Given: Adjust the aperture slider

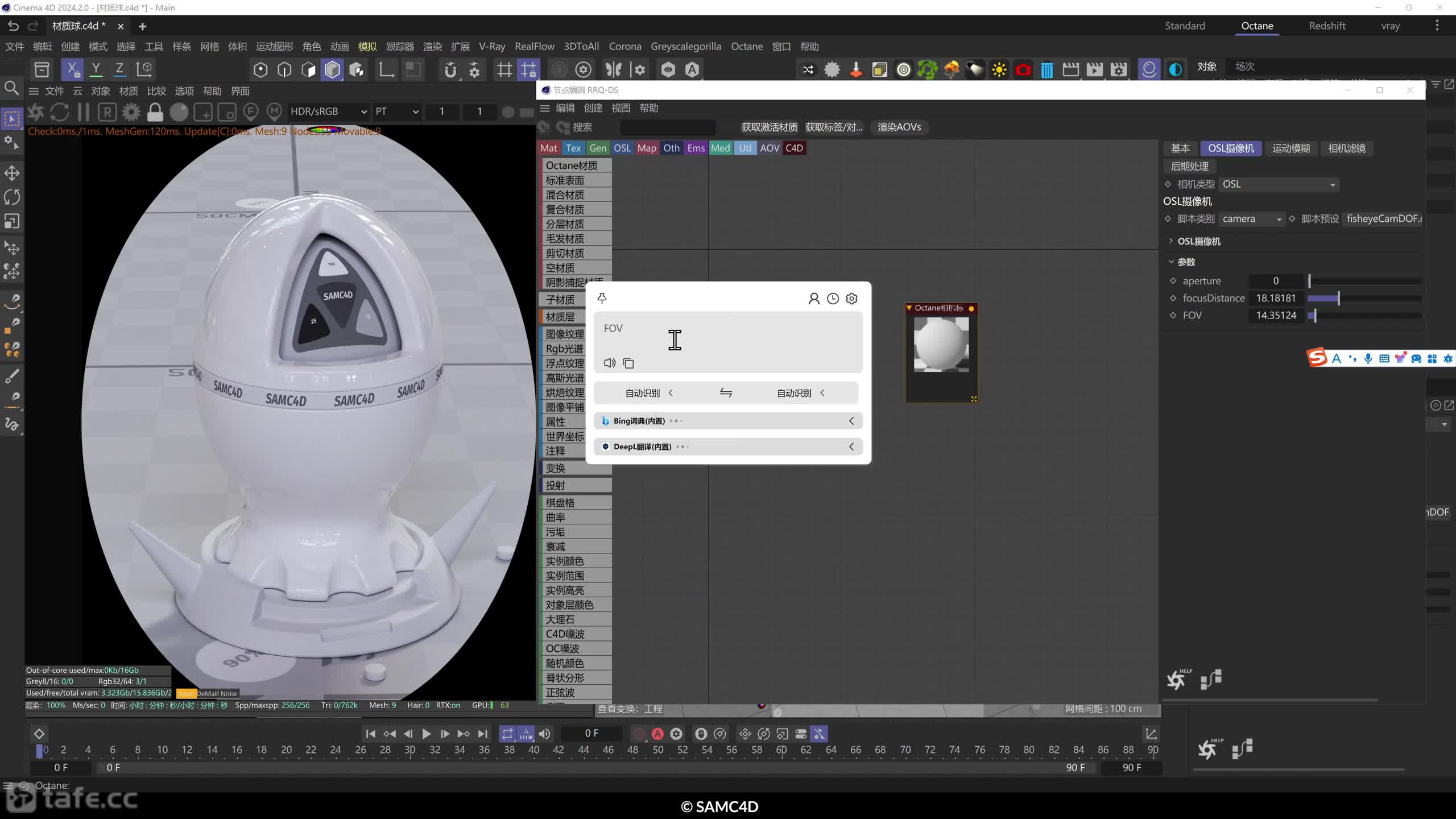Looking at the screenshot, I should [x=1364, y=281].
